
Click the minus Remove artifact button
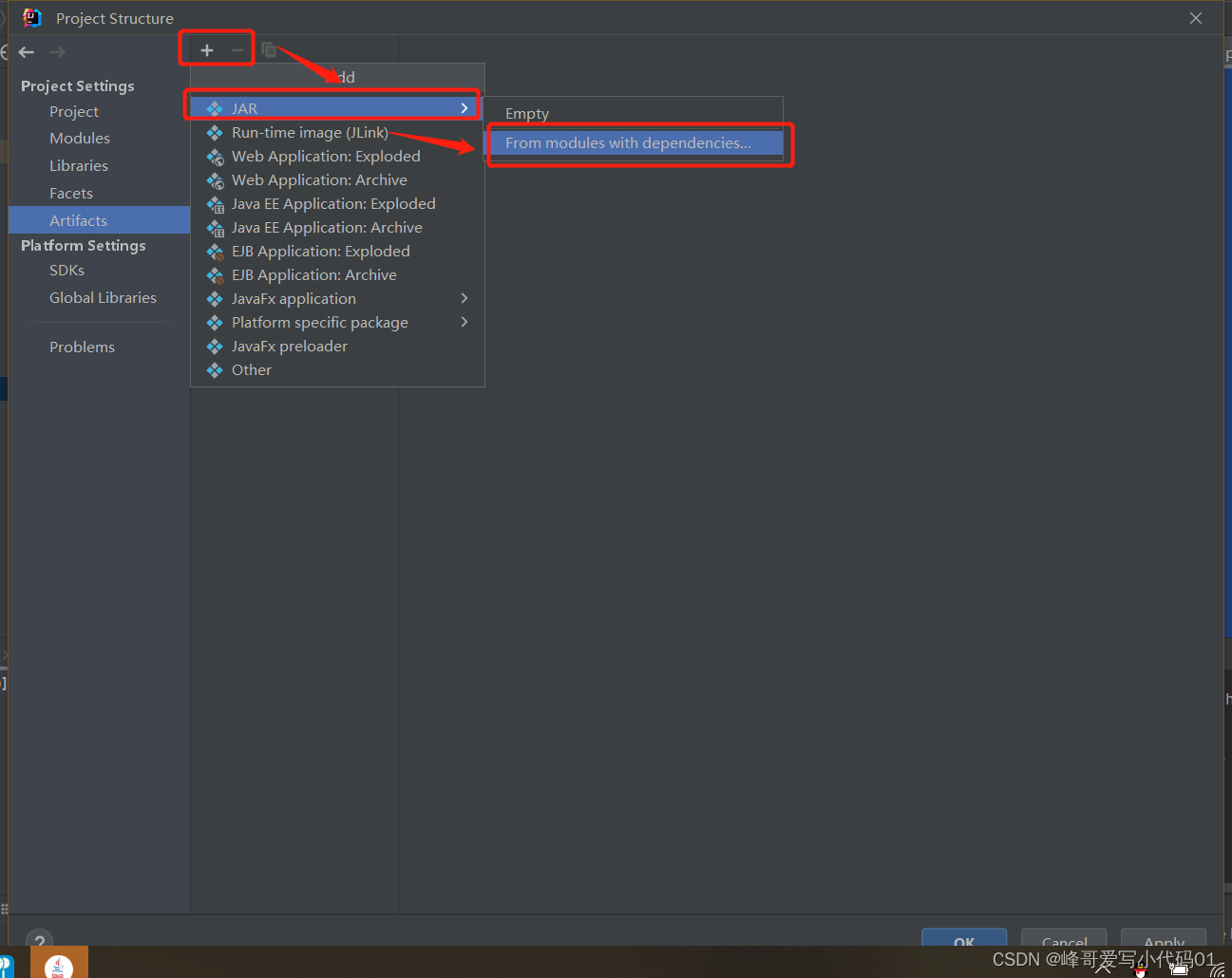click(x=237, y=50)
